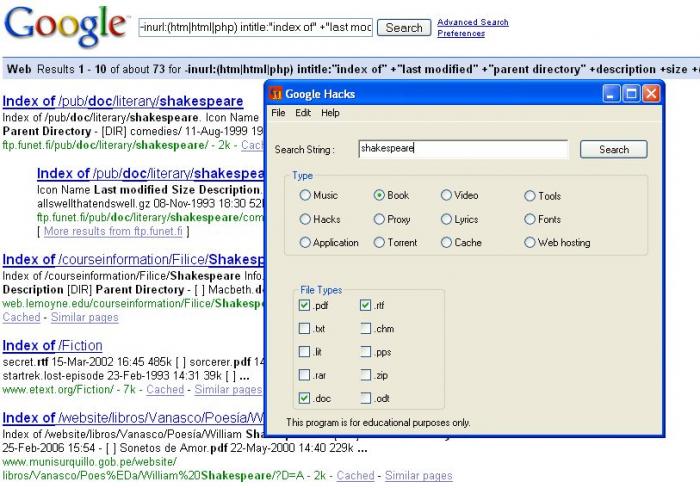The image size is (700, 488).
Task: Select the Book type radio button
Action: pos(379,195)
